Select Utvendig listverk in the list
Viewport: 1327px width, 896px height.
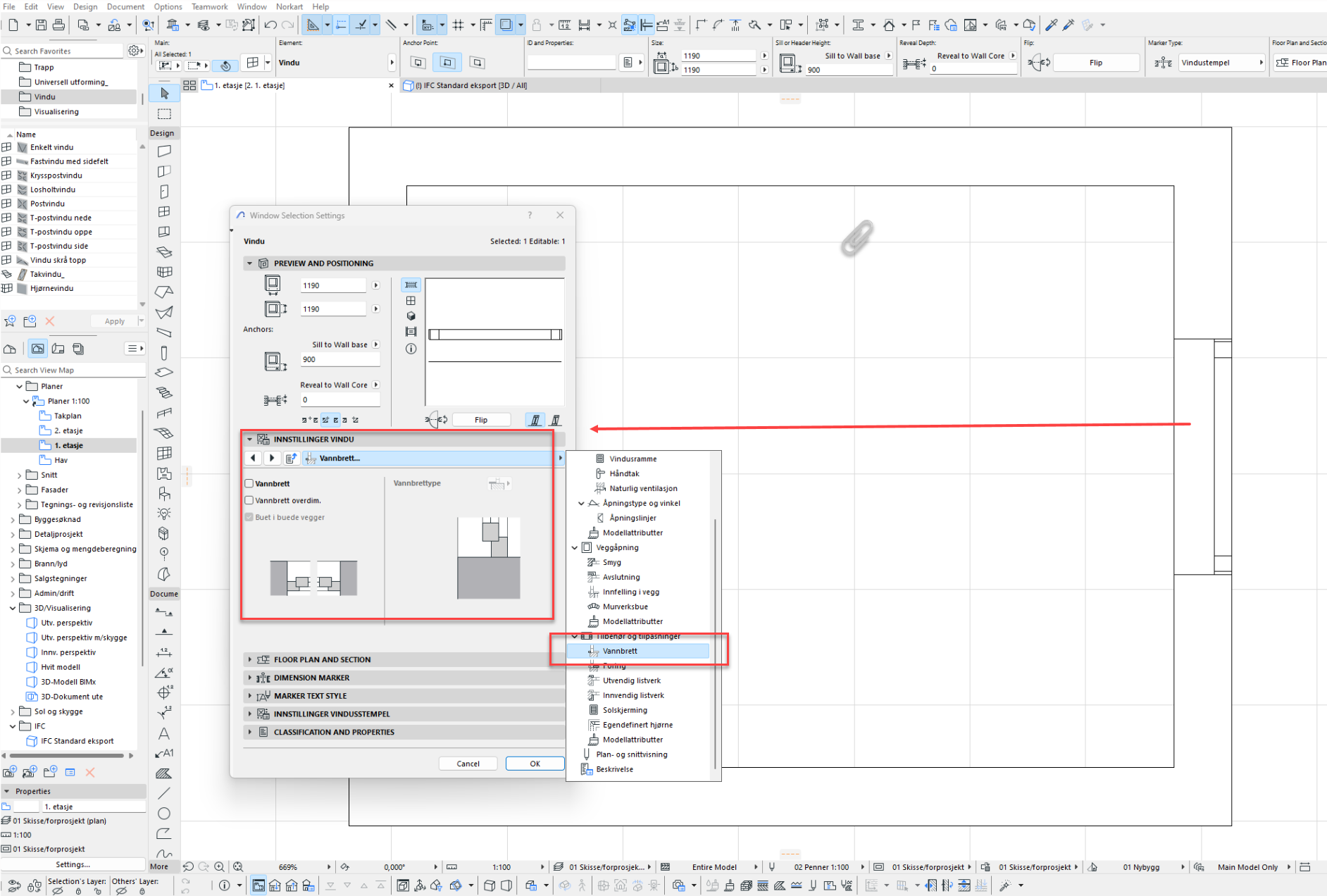[631, 680]
